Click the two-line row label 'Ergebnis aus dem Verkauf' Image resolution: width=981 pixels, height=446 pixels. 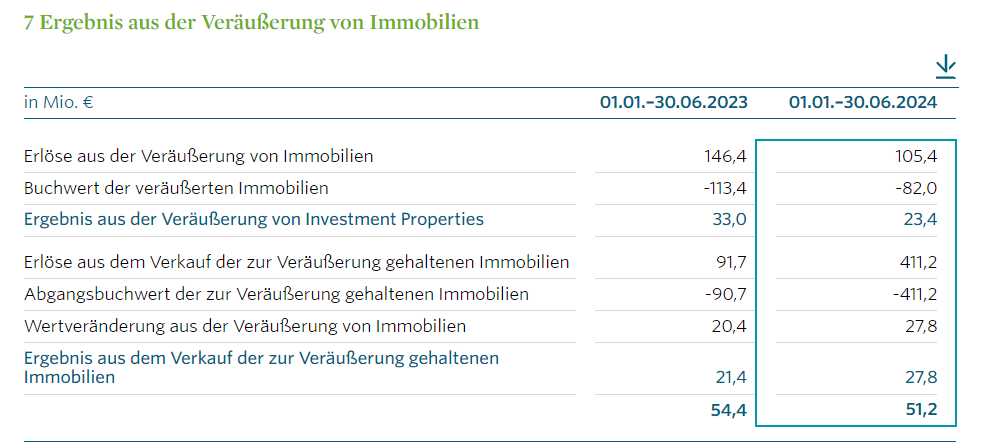pos(261,367)
